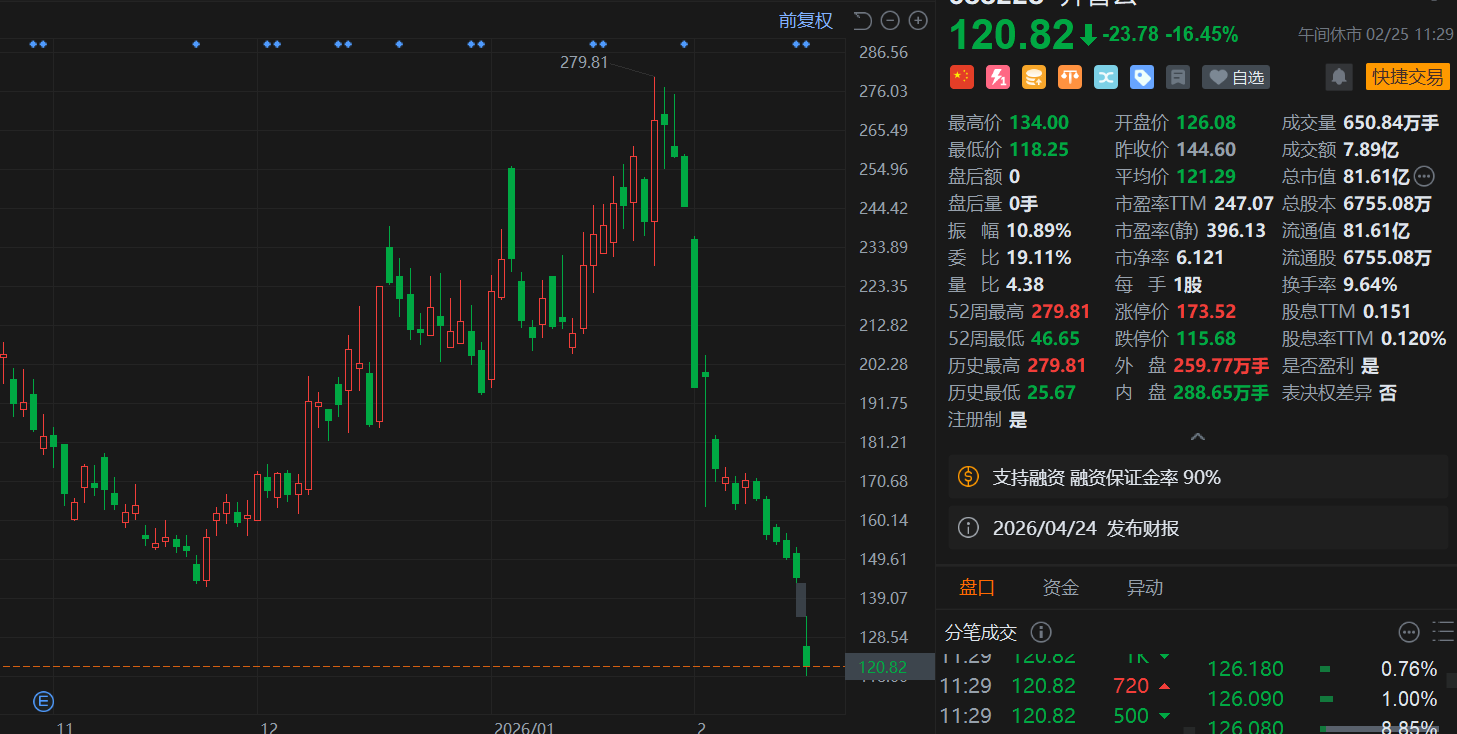Open the 前复权 adjustment dropdown
The width and height of the screenshot is (1457, 734).
(x=806, y=21)
